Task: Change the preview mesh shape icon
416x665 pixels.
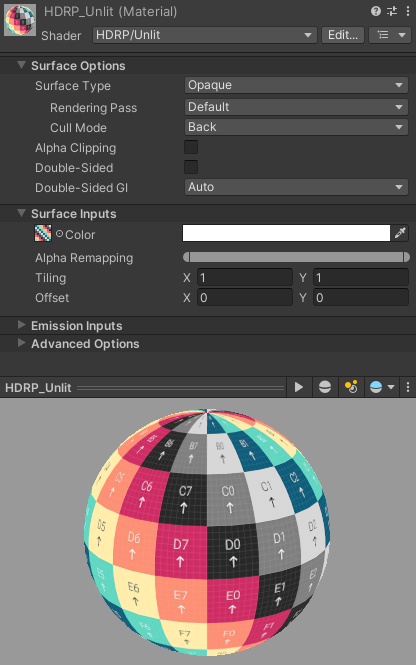Action: pyautogui.click(x=325, y=387)
